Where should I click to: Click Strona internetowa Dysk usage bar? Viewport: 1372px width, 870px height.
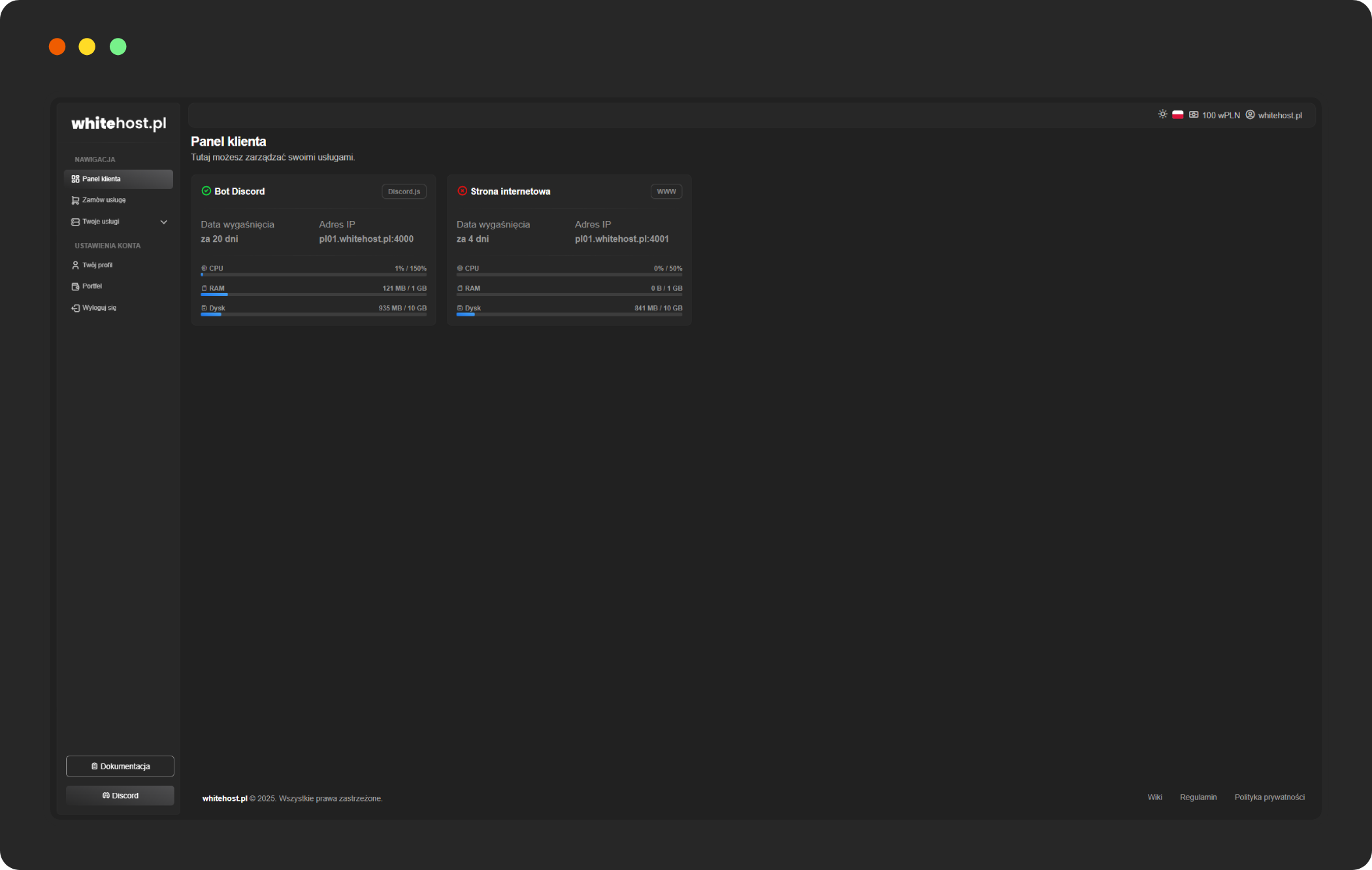(570, 314)
